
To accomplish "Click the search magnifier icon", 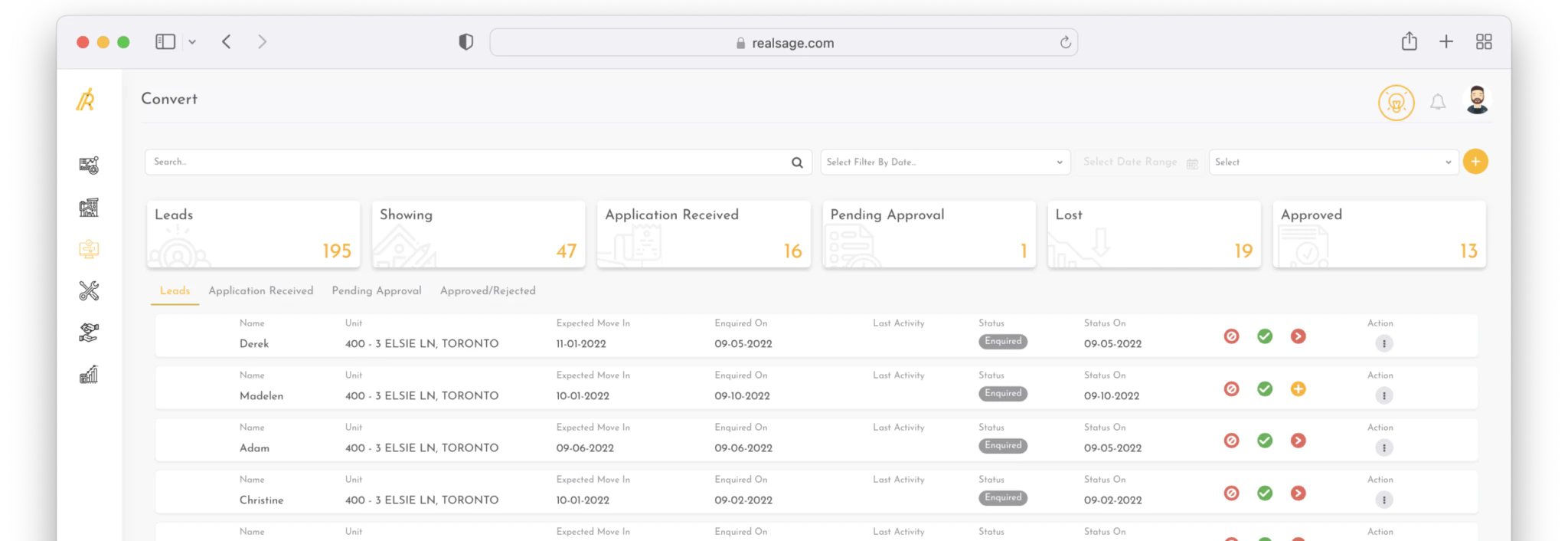I will click(797, 162).
